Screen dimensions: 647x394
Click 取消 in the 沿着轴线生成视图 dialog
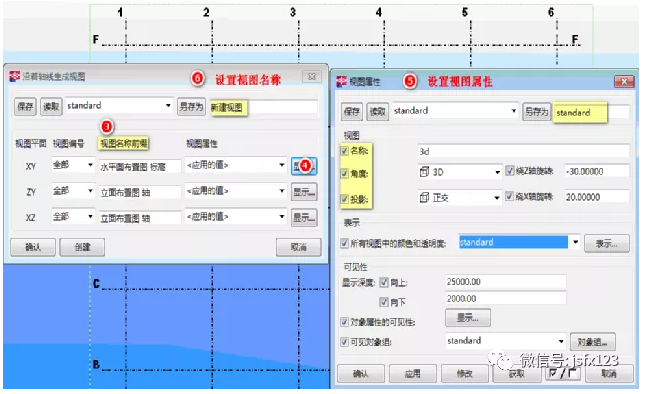click(299, 247)
